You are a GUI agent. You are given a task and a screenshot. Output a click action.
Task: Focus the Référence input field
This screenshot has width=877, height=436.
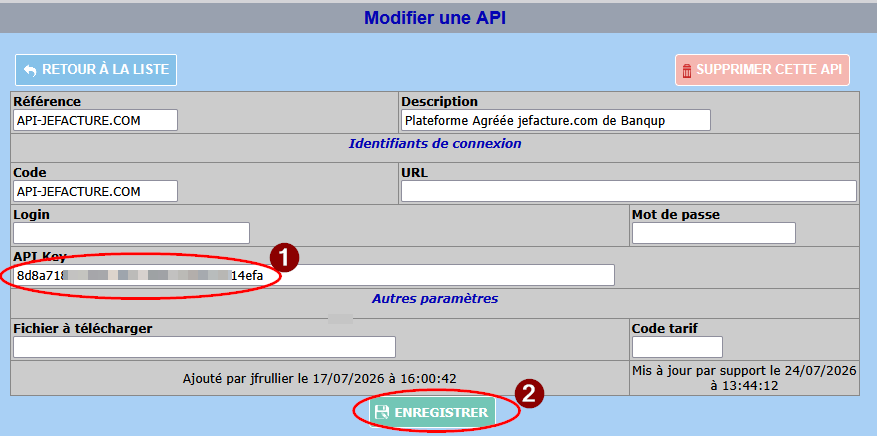point(96,120)
